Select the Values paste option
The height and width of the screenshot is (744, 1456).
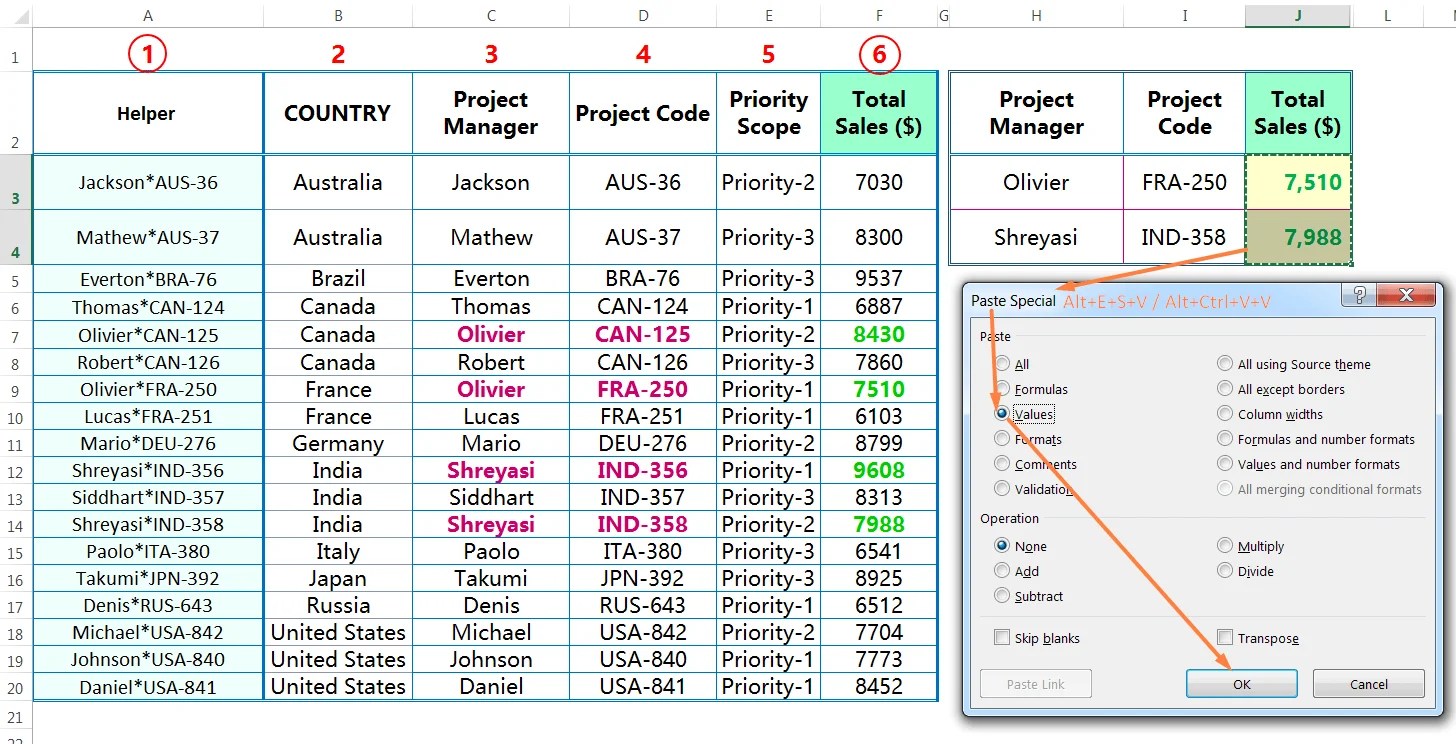coord(1001,413)
